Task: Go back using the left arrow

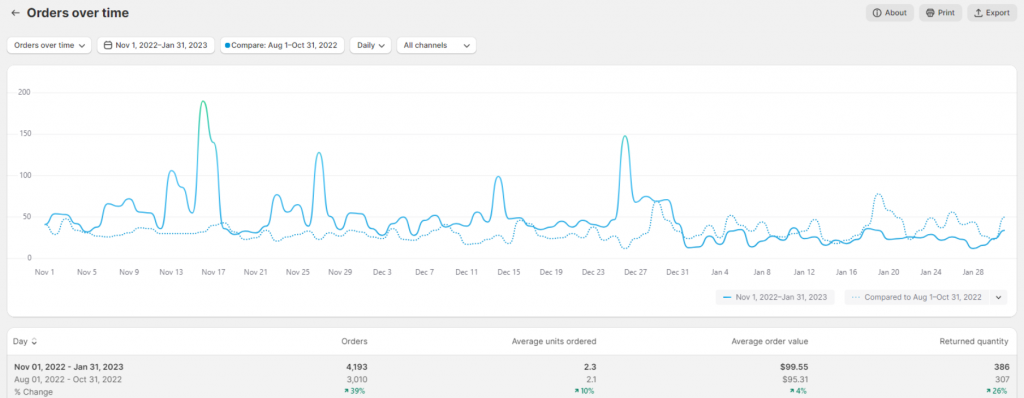Action: (16, 13)
